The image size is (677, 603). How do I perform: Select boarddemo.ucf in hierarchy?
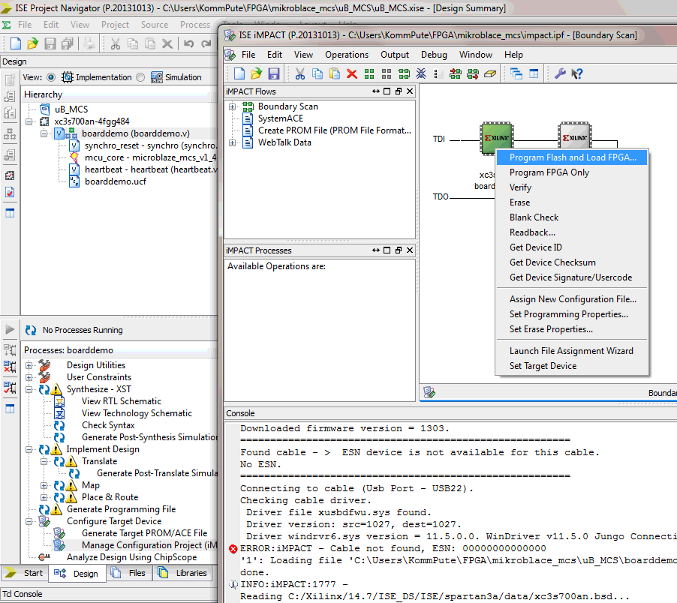pos(115,182)
